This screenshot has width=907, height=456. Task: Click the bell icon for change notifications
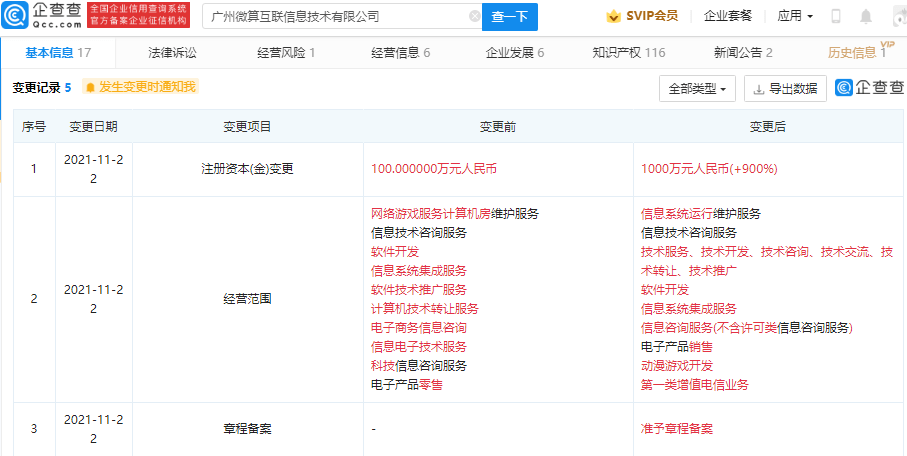point(90,87)
